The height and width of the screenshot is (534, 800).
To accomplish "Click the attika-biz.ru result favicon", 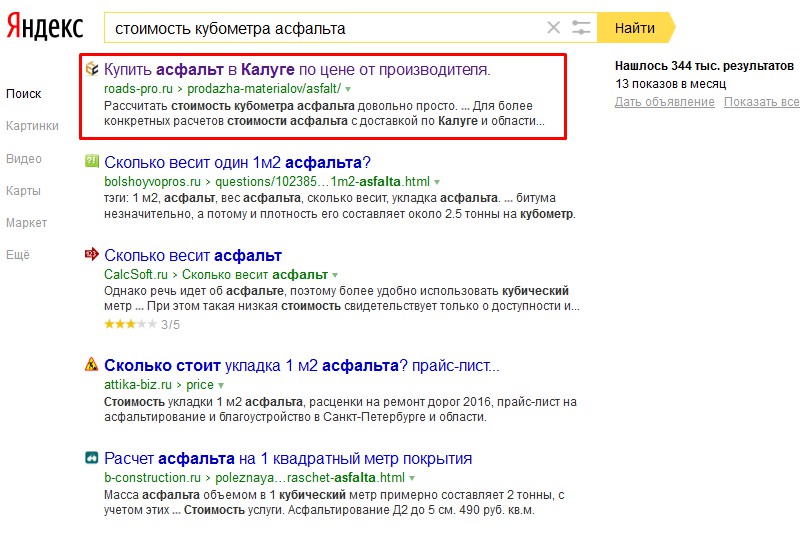I will coord(92,364).
